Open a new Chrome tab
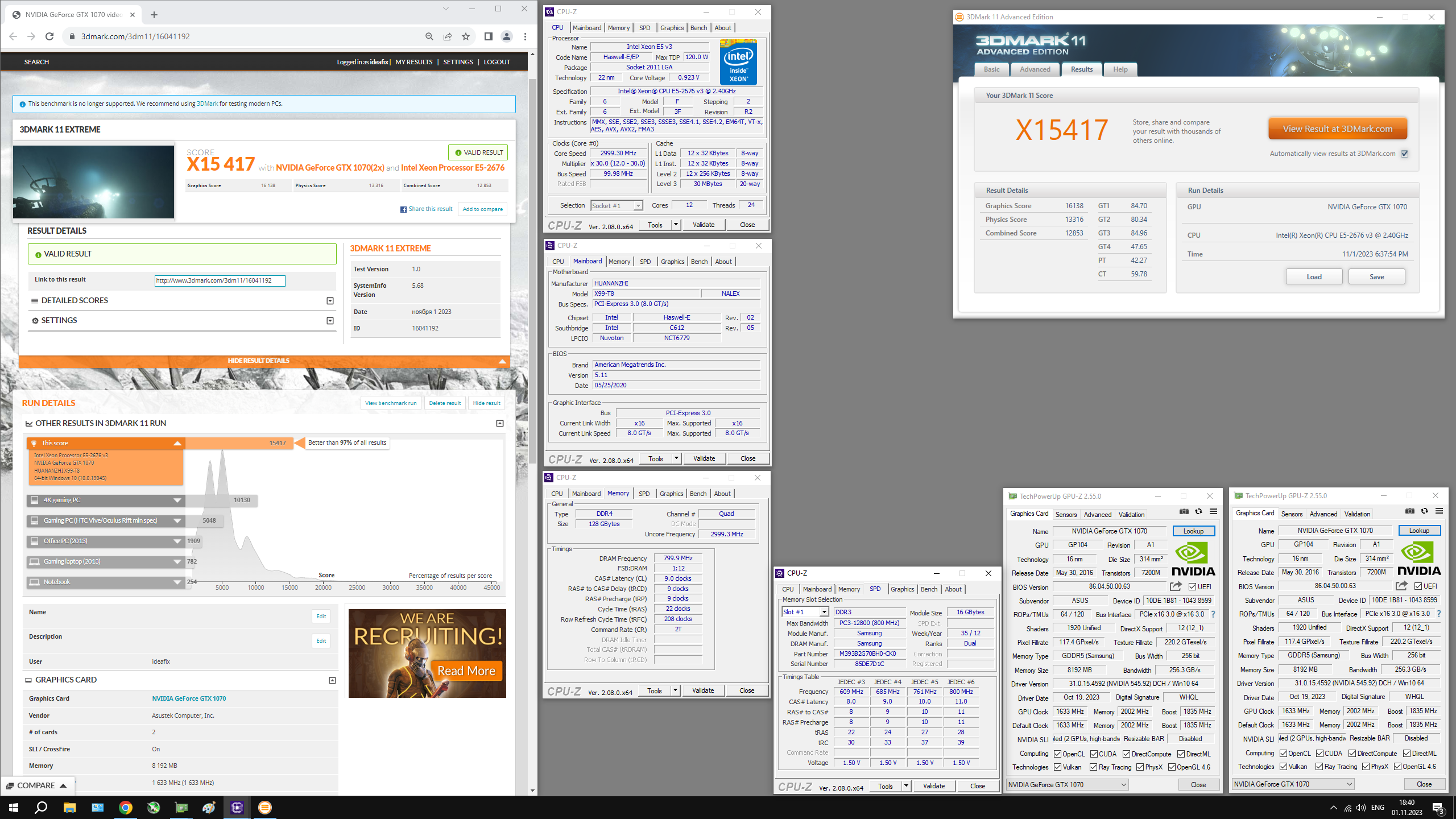 pyautogui.click(x=154, y=15)
